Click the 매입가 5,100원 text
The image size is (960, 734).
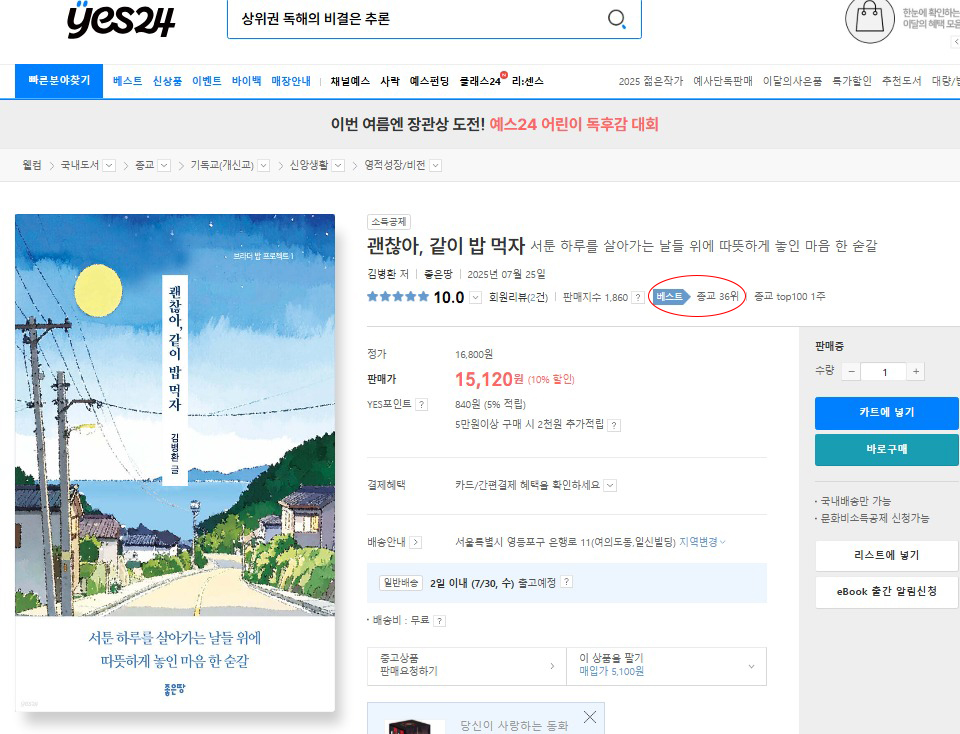click(612, 672)
